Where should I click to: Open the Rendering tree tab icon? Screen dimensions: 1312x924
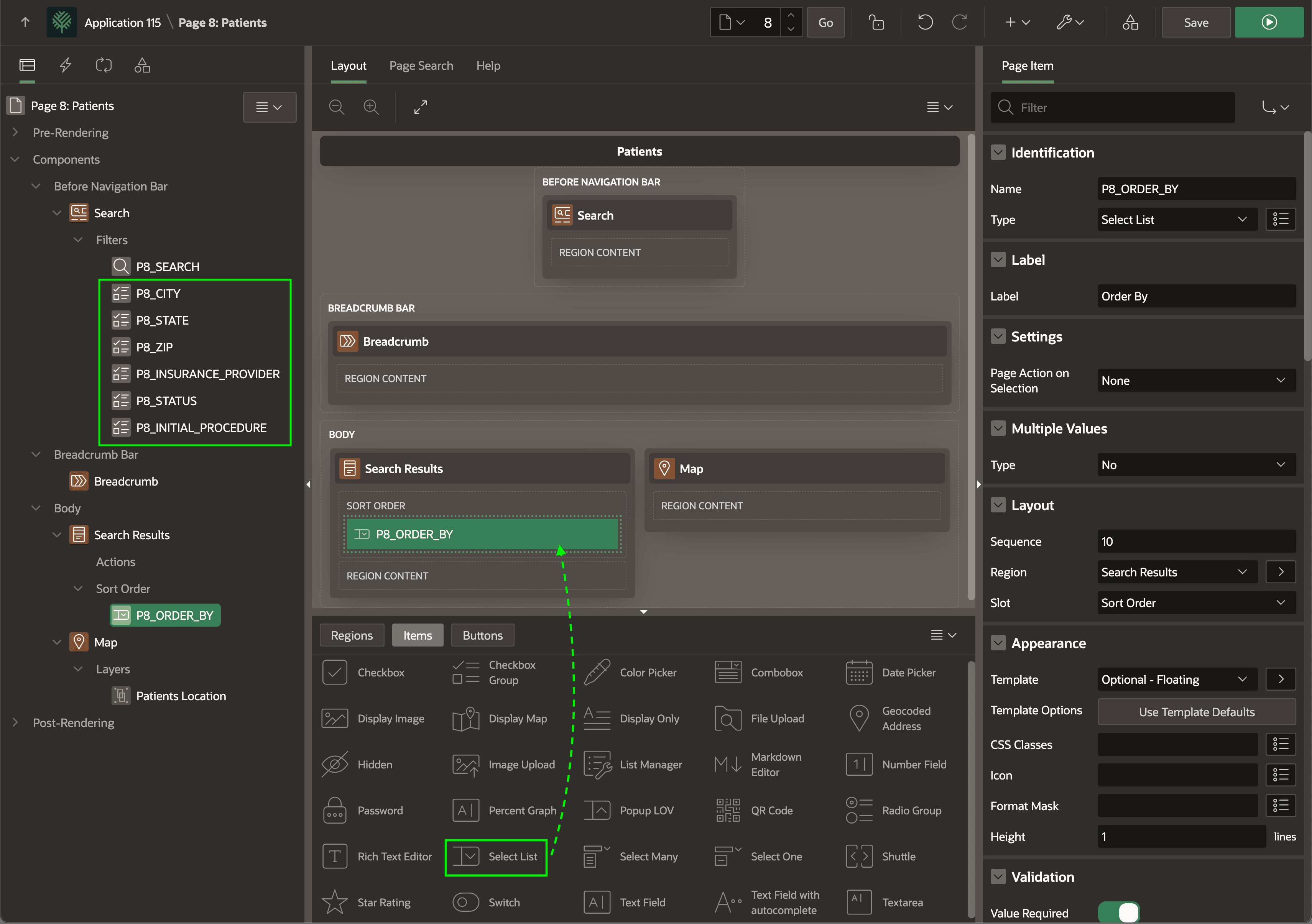tap(27, 65)
